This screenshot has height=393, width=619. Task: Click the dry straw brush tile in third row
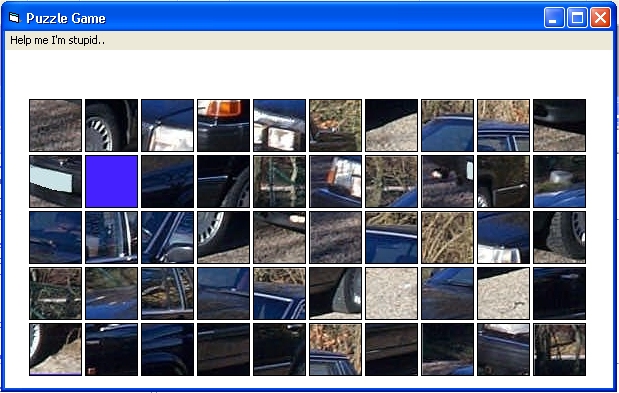click(x=447, y=238)
